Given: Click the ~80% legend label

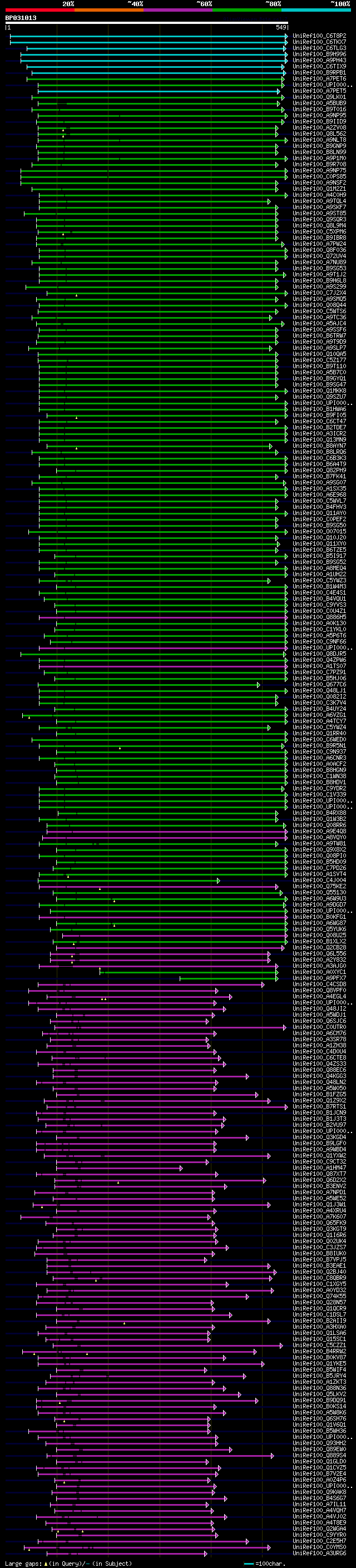Looking at the screenshot, I should pyautogui.click(x=273, y=4).
